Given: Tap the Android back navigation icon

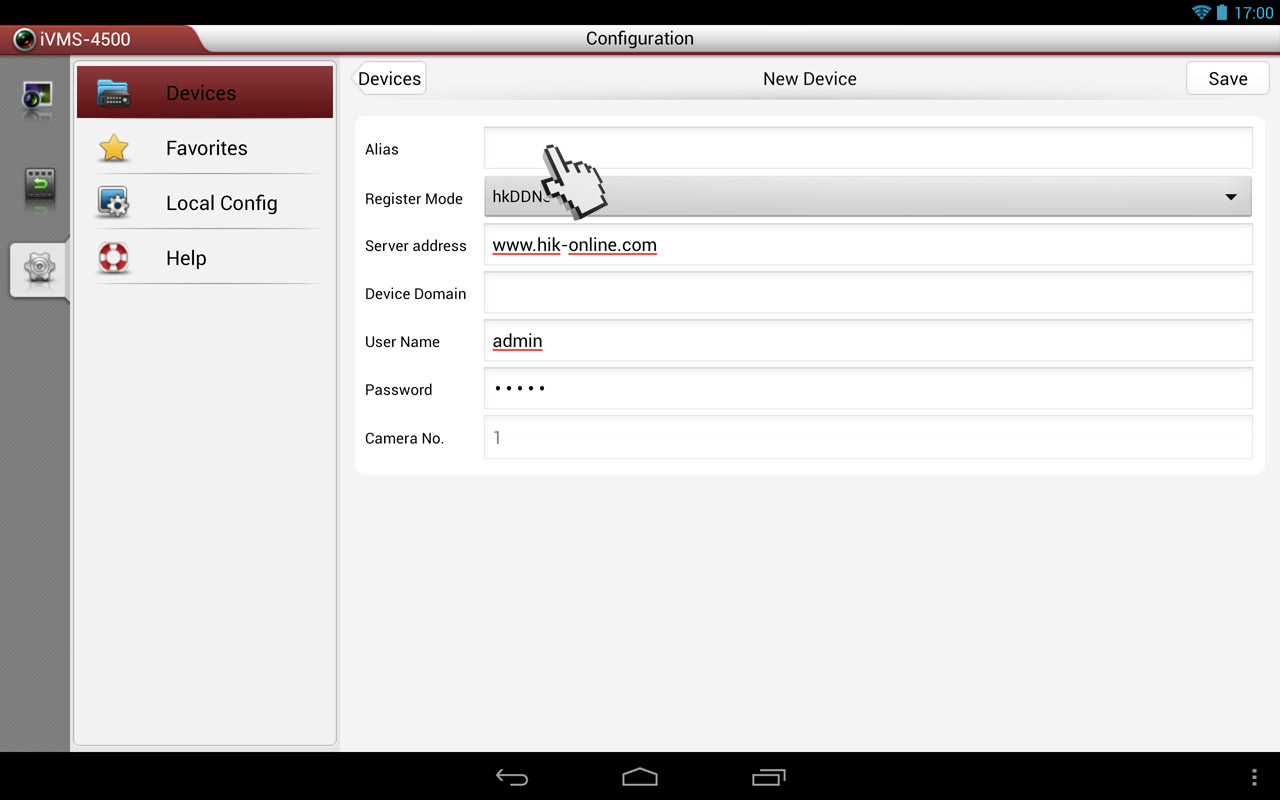Looking at the screenshot, I should pyautogui.click(x=512, y=777).
